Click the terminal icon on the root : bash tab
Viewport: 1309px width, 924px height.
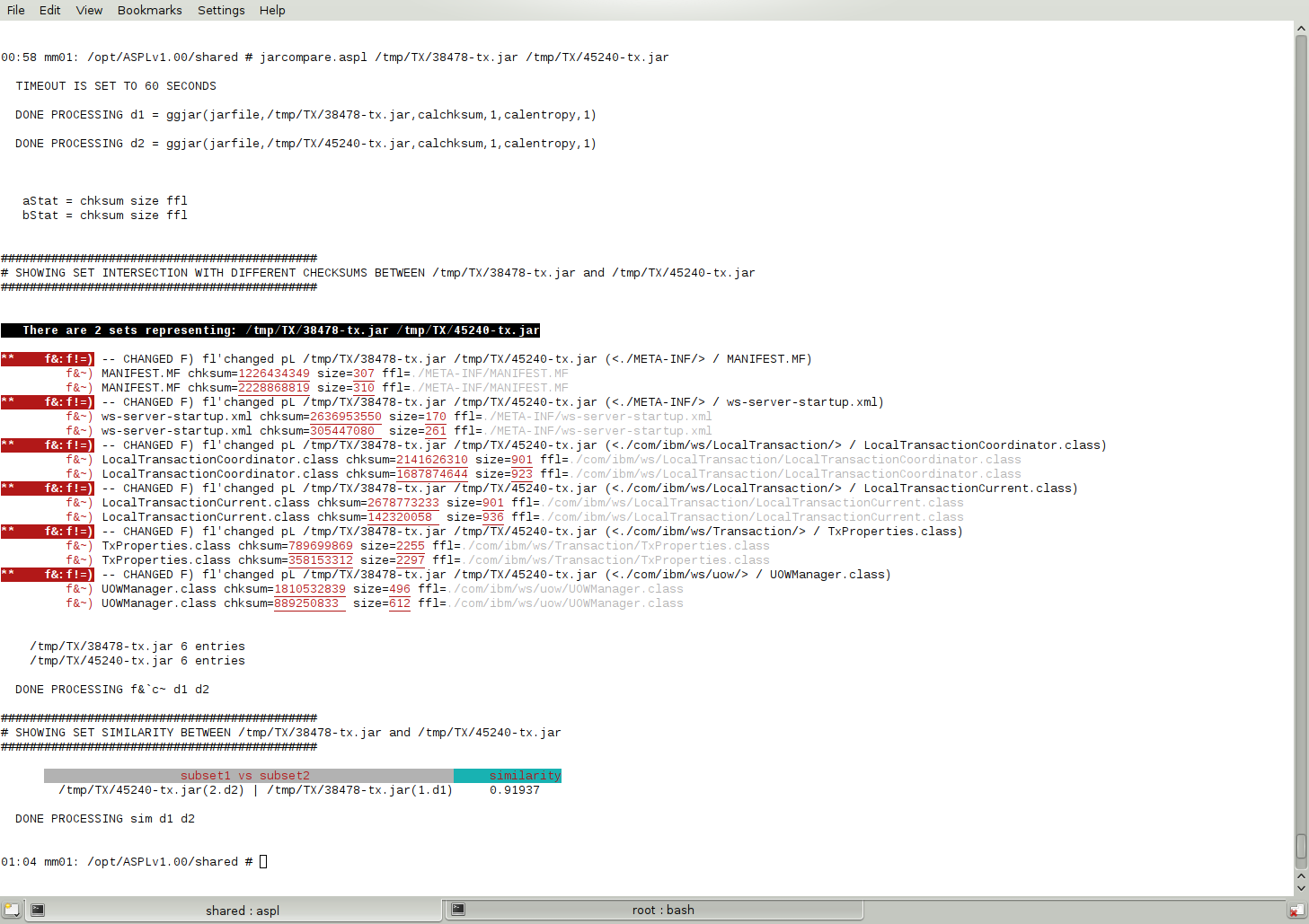458,910
